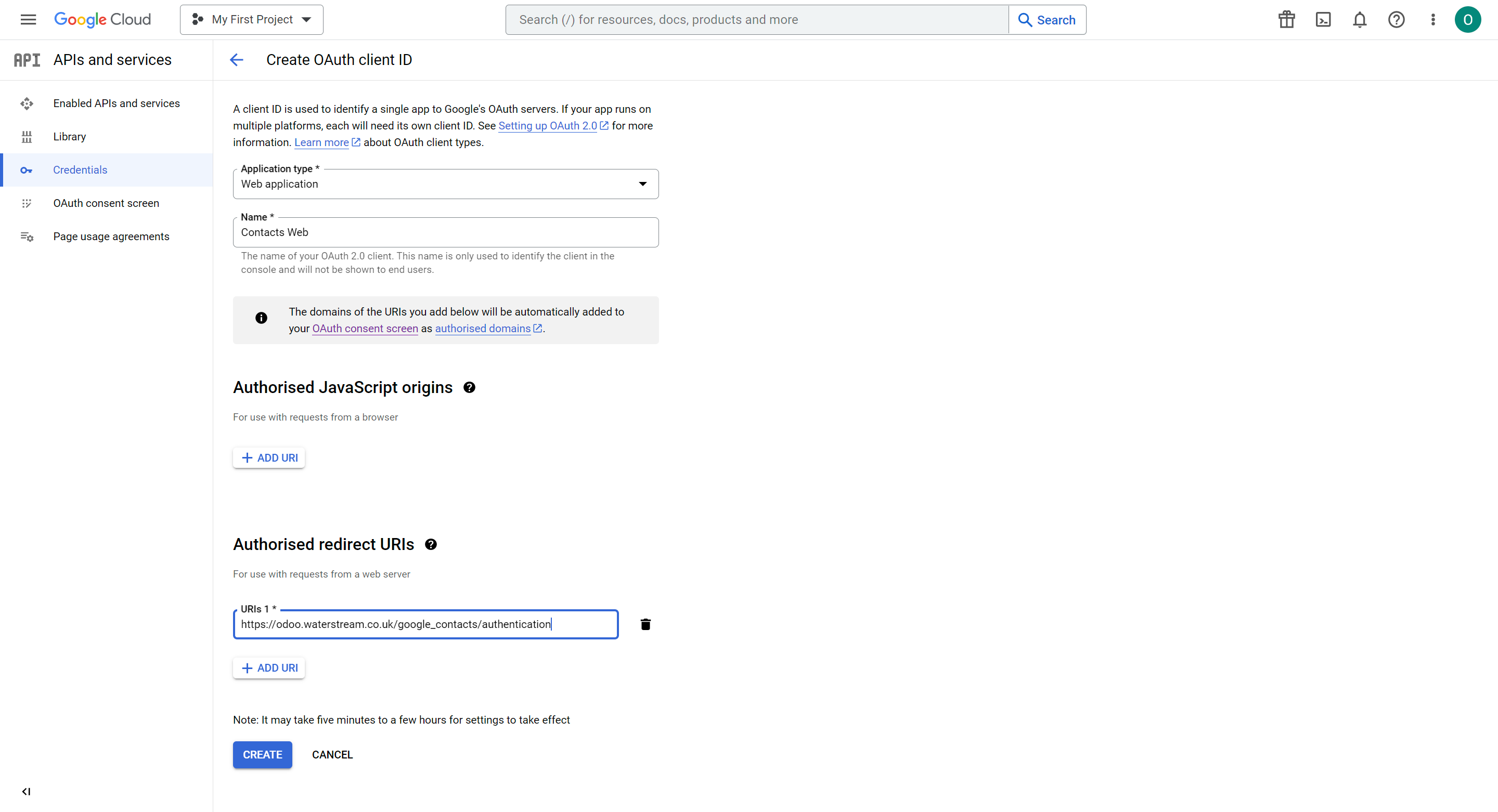
Task: Expand the Application type dropdown
Action: pos(445,184)
